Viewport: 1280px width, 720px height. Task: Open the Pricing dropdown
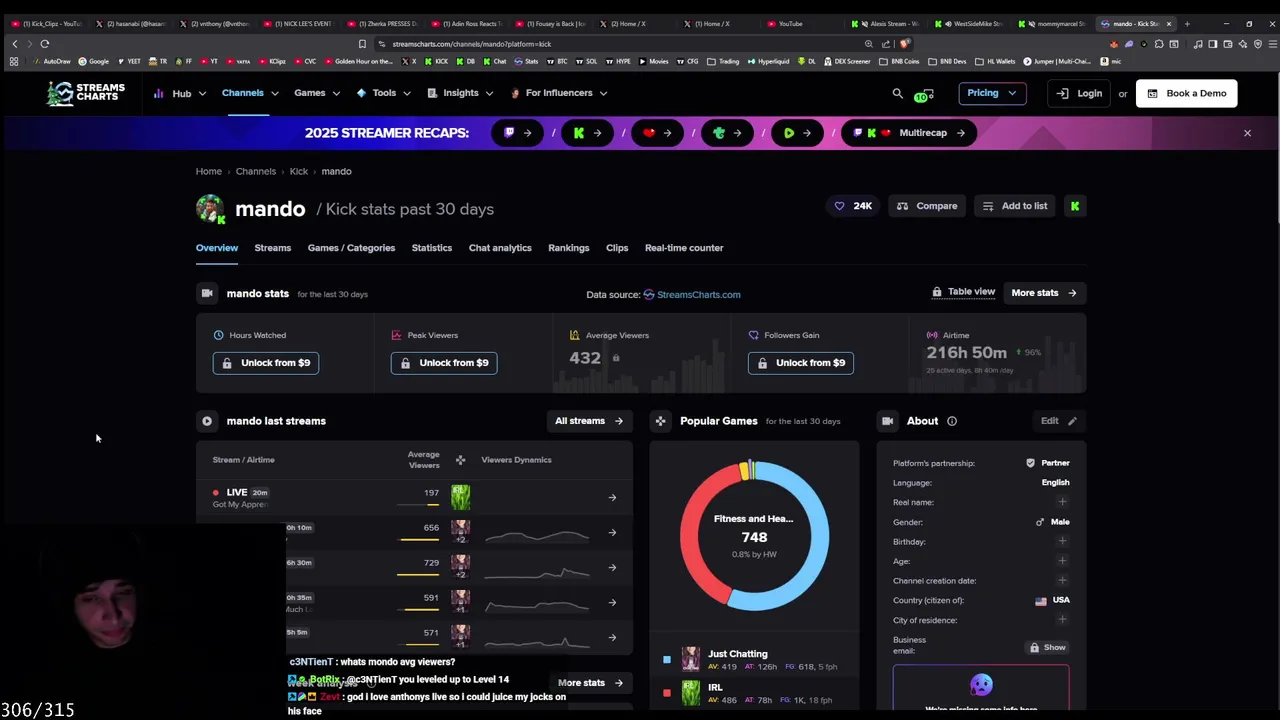coord(992,93)
